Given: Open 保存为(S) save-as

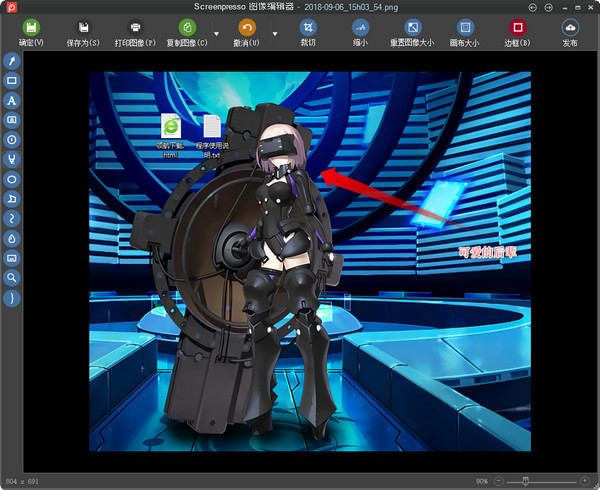Looking at the screenshot, I should [83, 33].
